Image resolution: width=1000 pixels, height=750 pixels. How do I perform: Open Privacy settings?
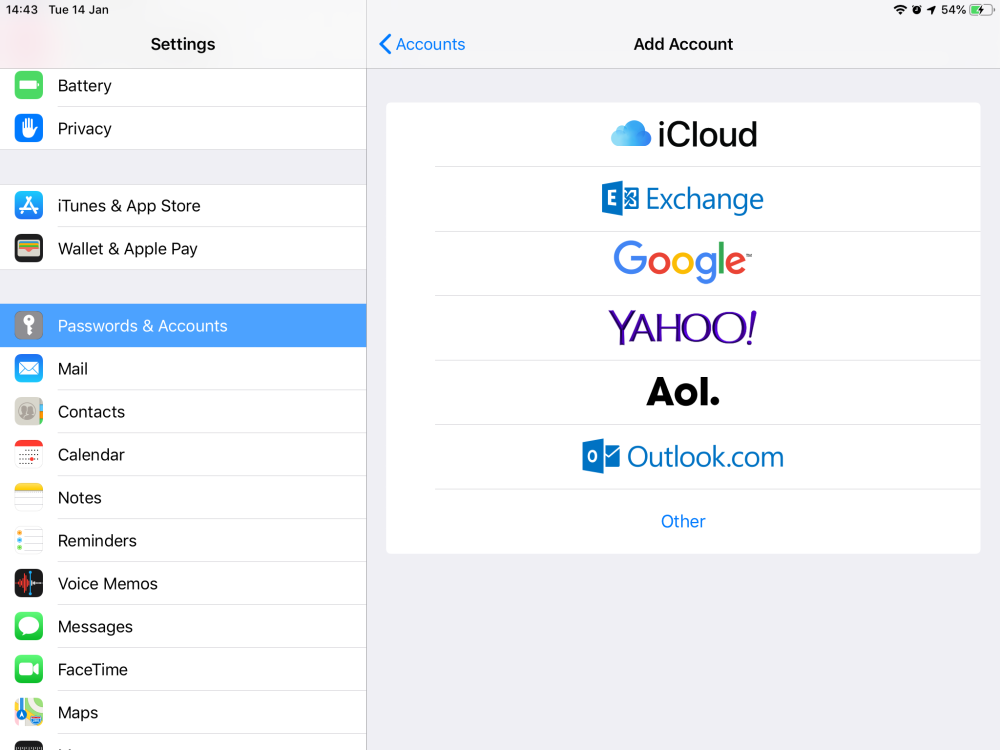point(183,128)
